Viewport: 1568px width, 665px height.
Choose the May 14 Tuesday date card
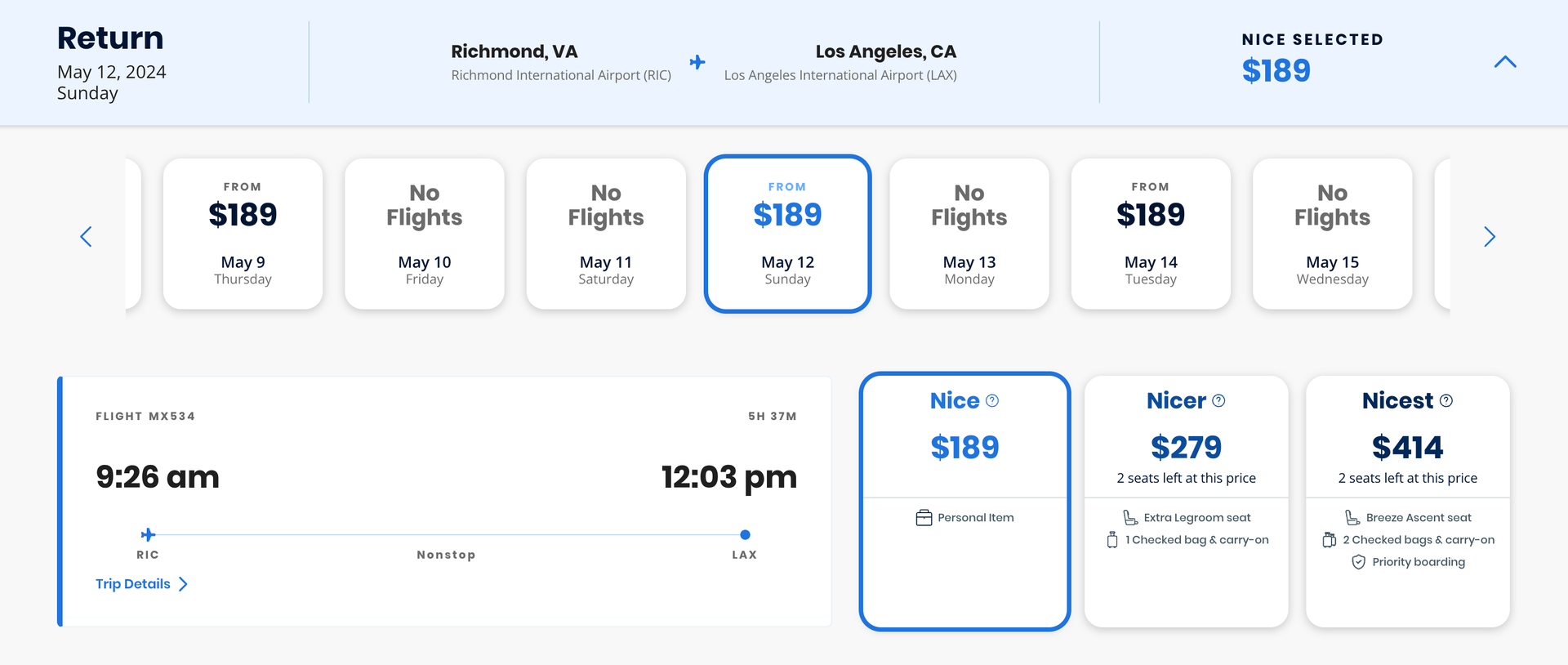tap(1151, 234)
